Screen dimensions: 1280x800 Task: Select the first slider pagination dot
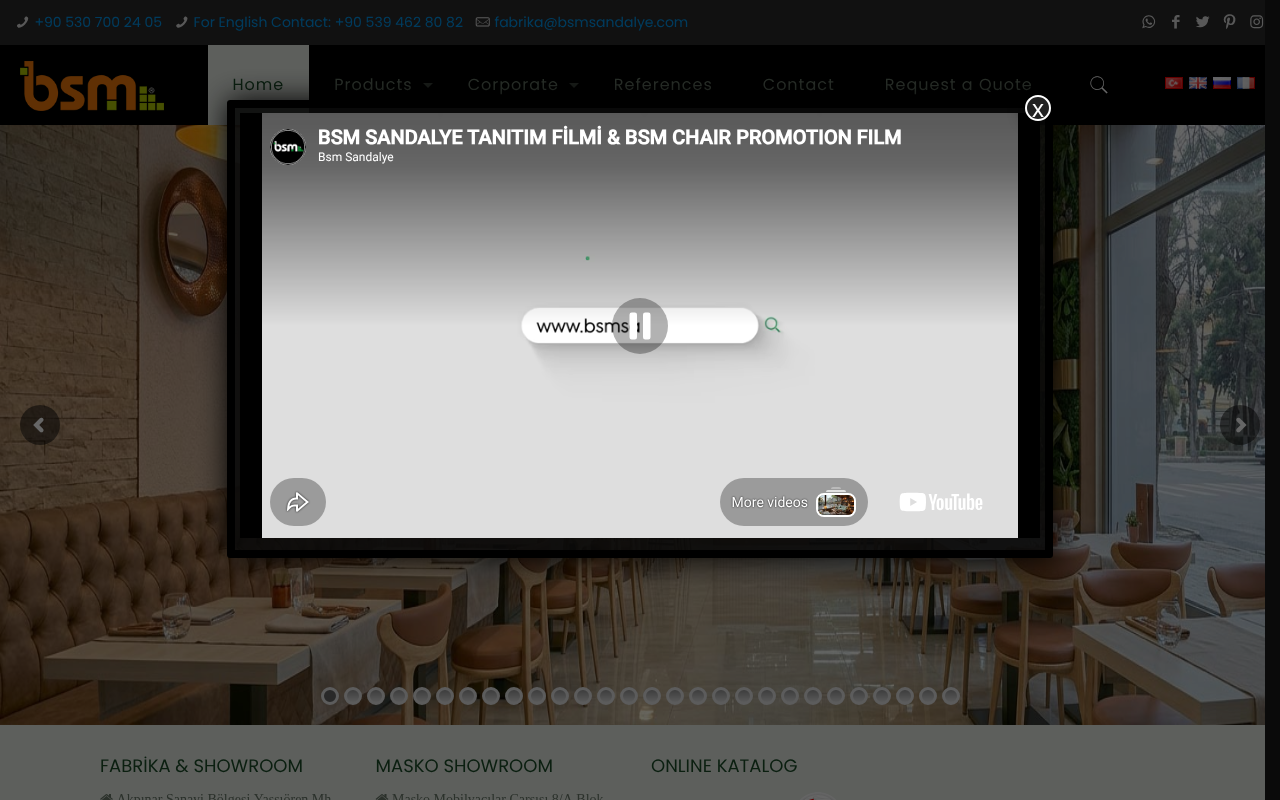(330, 696)
